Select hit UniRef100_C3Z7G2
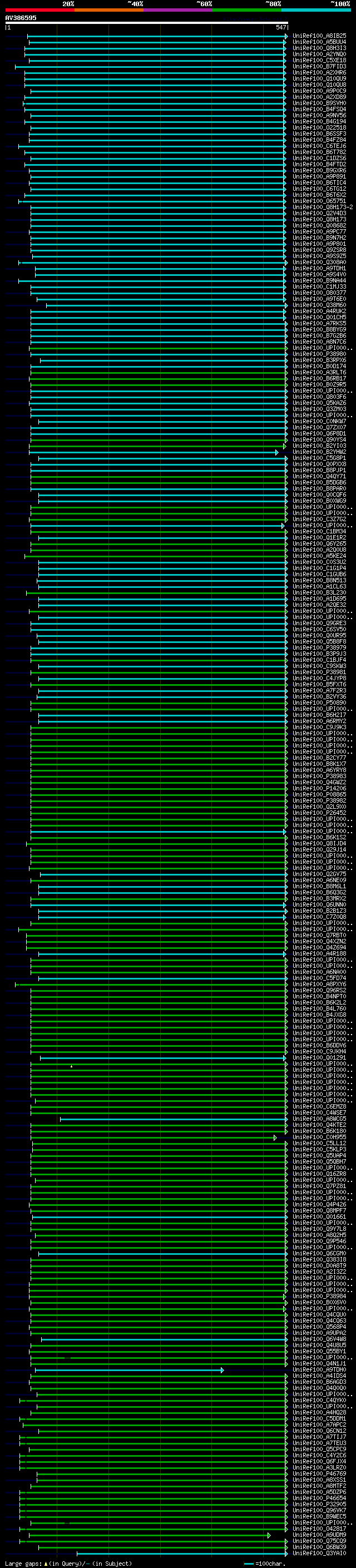The height and width of the screenshot is (1568, 356). click(x=319, y=519)
